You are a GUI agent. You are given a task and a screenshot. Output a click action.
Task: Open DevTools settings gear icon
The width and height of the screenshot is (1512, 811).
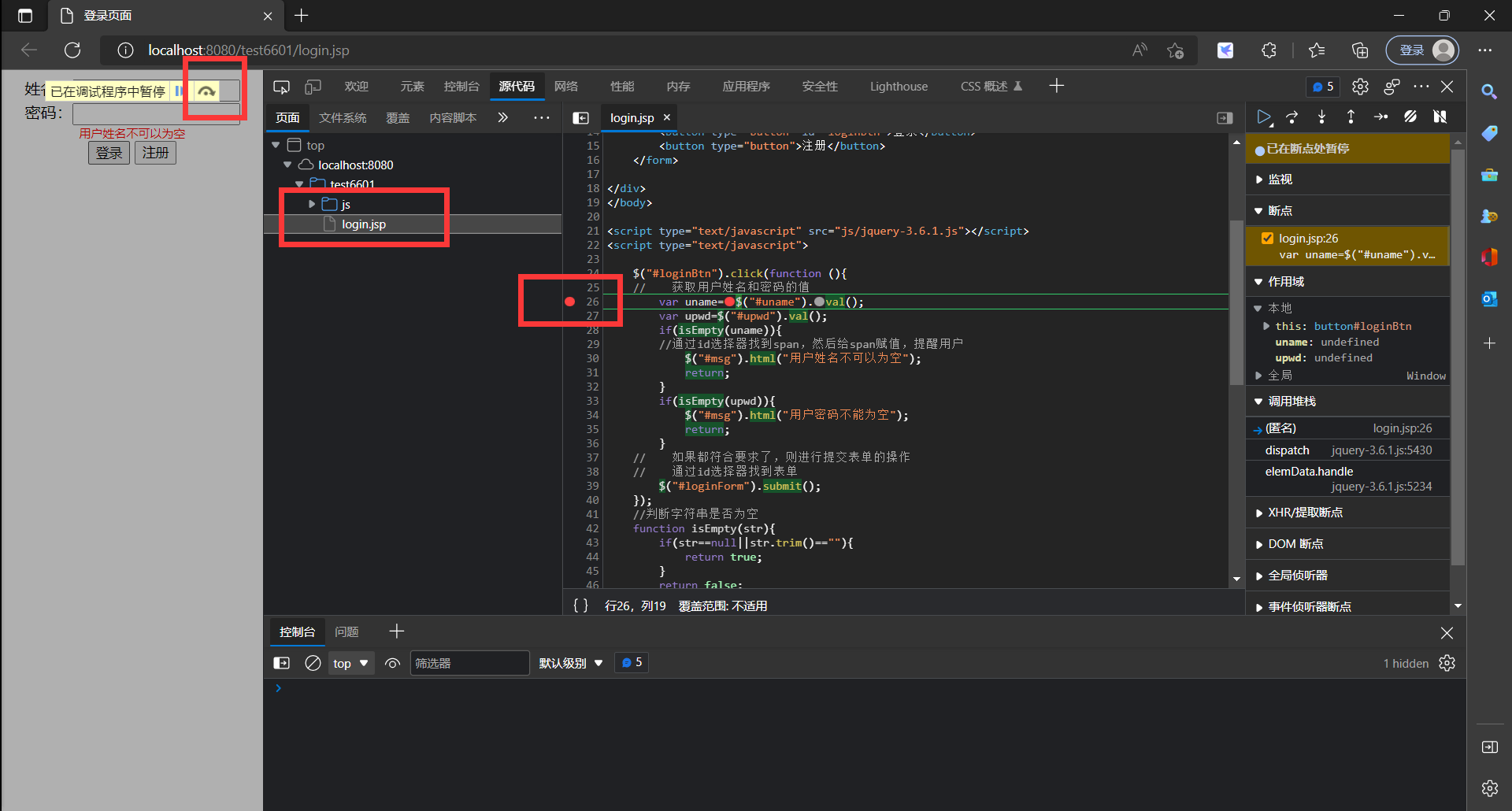click(1360, 87)
